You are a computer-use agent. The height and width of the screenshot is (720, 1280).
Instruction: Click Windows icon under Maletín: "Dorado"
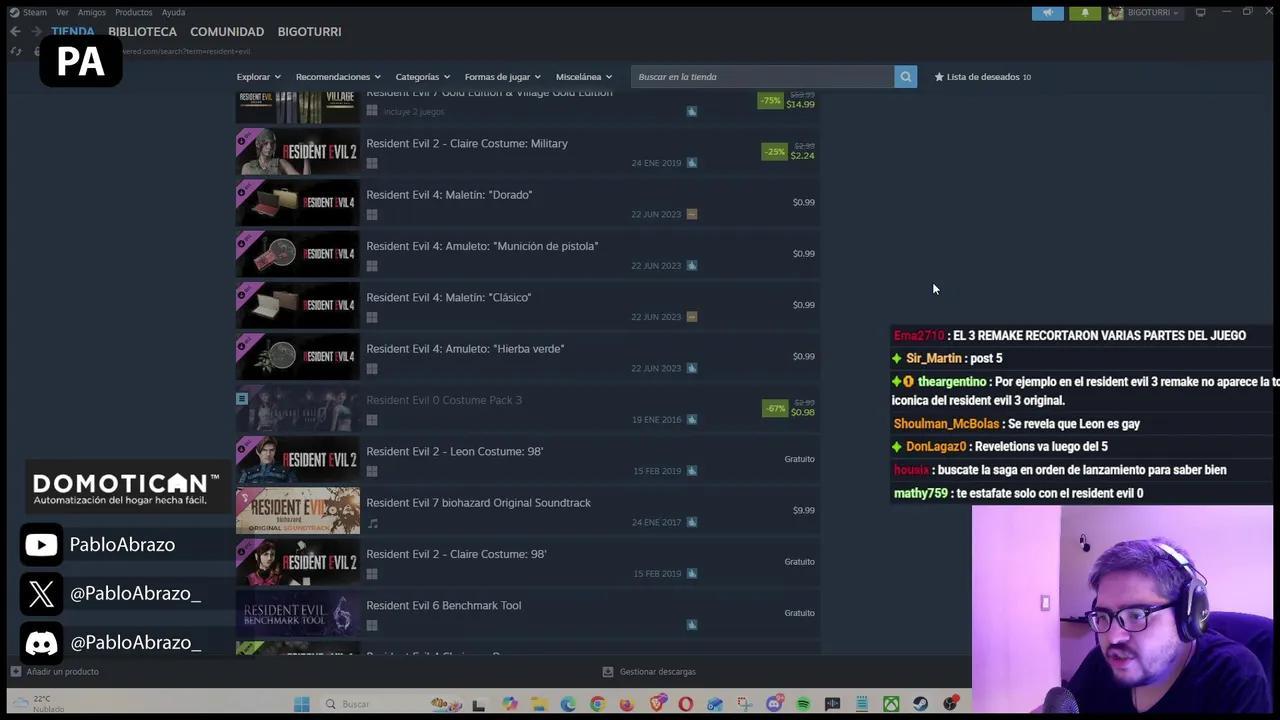point(372,214)
